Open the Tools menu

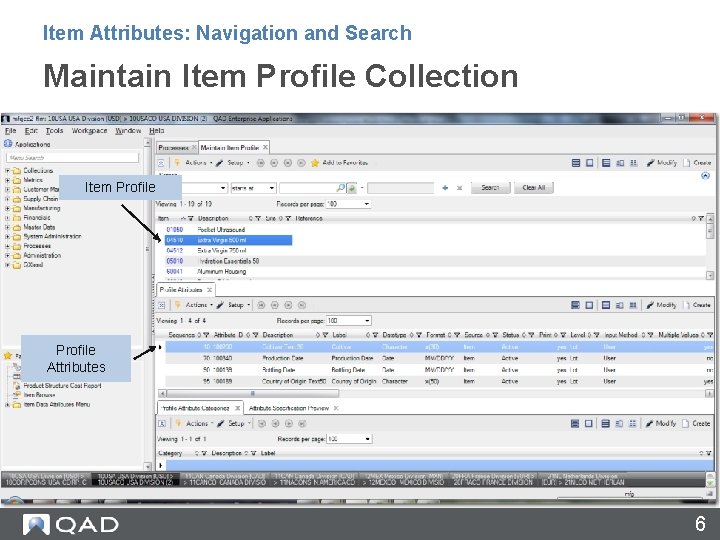click(54, 131)
